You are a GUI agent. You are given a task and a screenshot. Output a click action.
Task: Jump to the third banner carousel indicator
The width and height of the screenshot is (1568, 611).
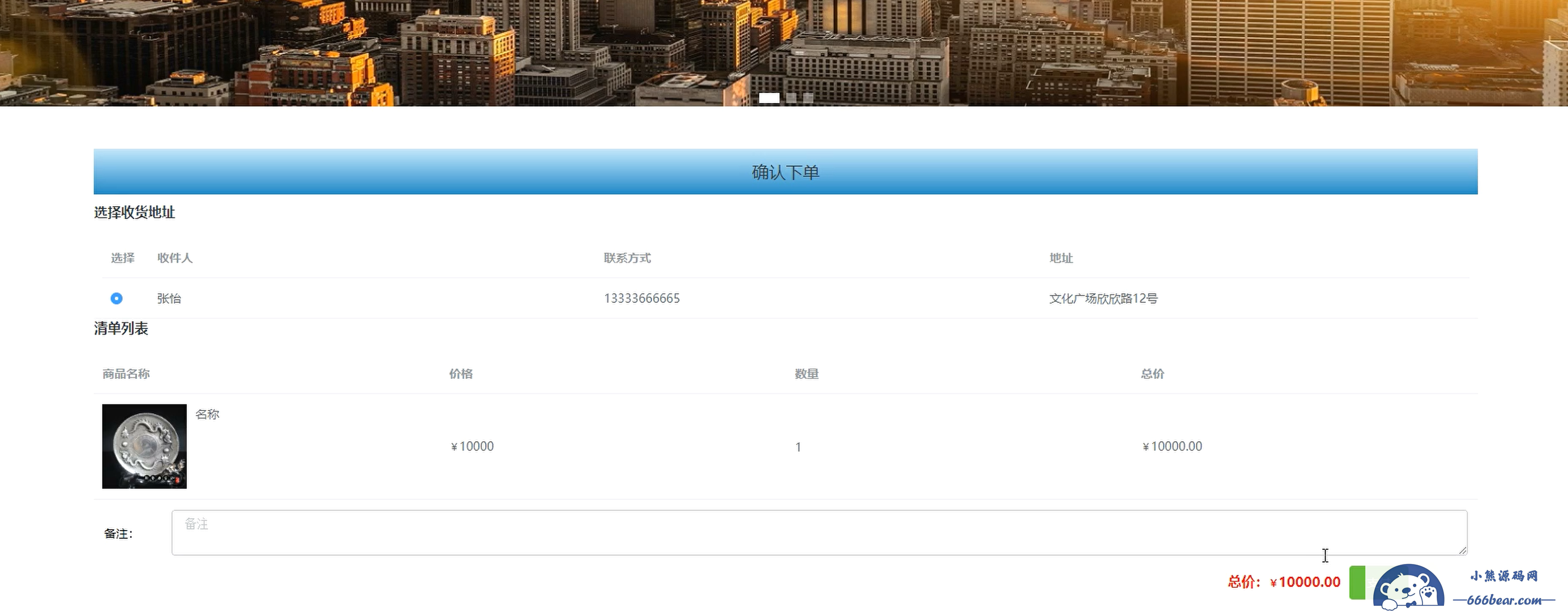[808, 97]
